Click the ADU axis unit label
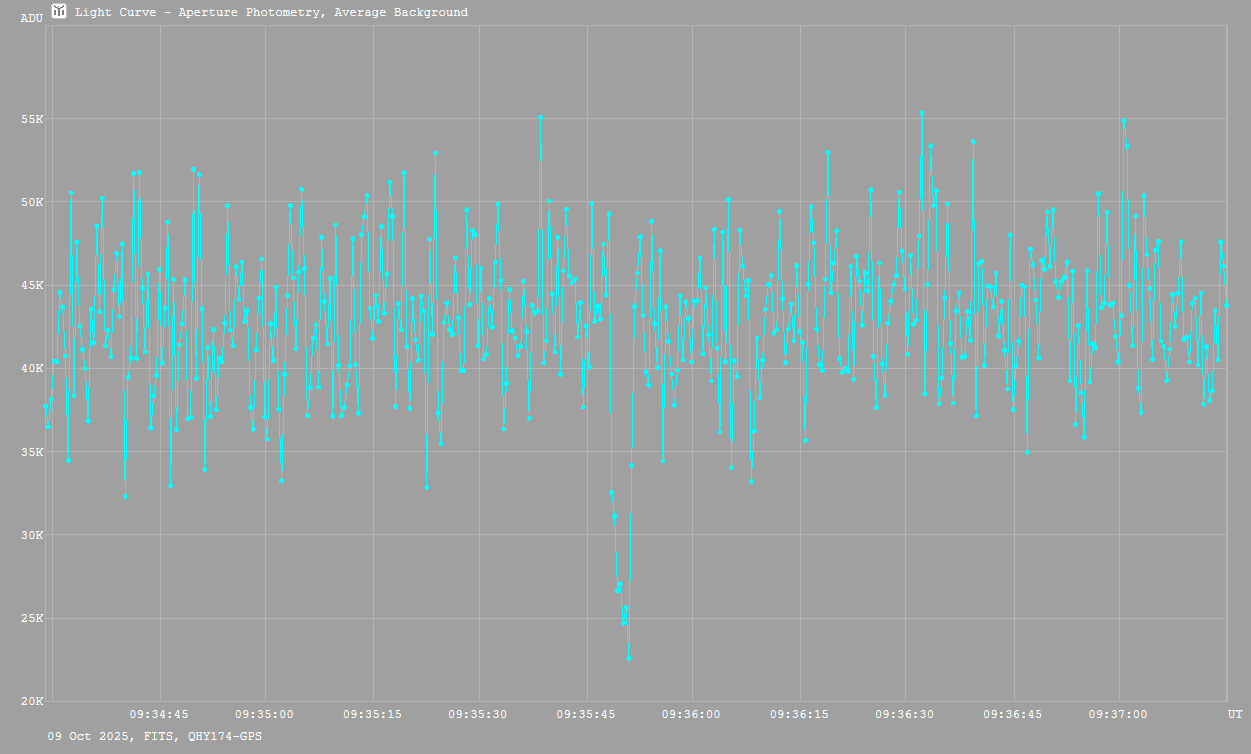Viewport: 1251px width, 754px height. click(32, 18)
